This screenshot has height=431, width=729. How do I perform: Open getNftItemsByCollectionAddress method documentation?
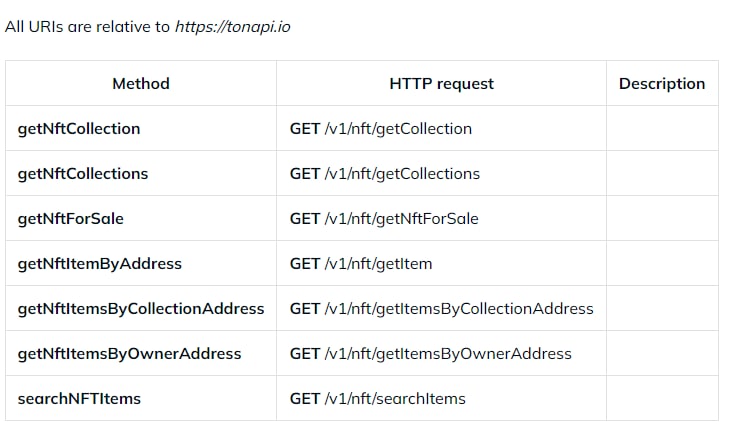(x=141, y=309)
